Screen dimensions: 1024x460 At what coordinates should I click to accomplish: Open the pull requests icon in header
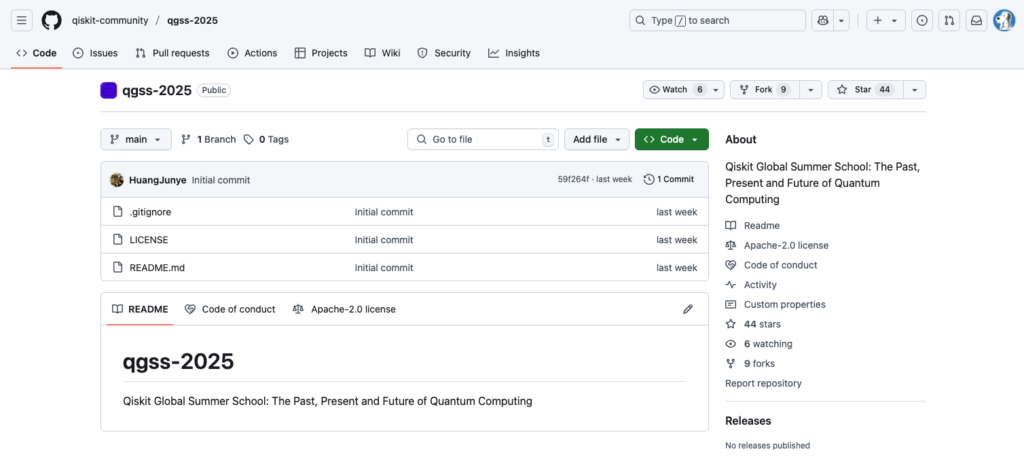click(x=949, y=20)
